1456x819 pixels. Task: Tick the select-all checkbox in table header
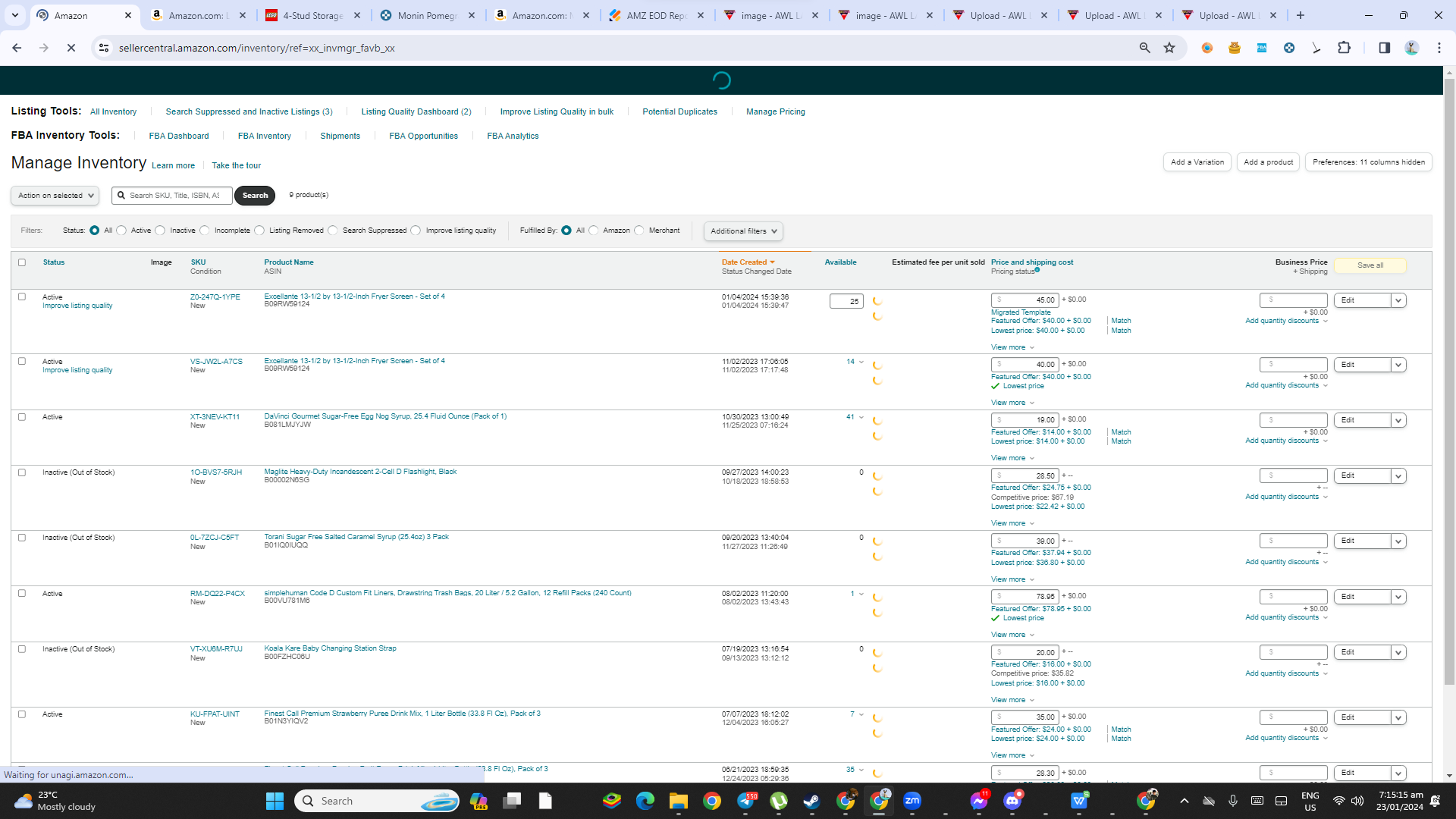click(22, 262)
